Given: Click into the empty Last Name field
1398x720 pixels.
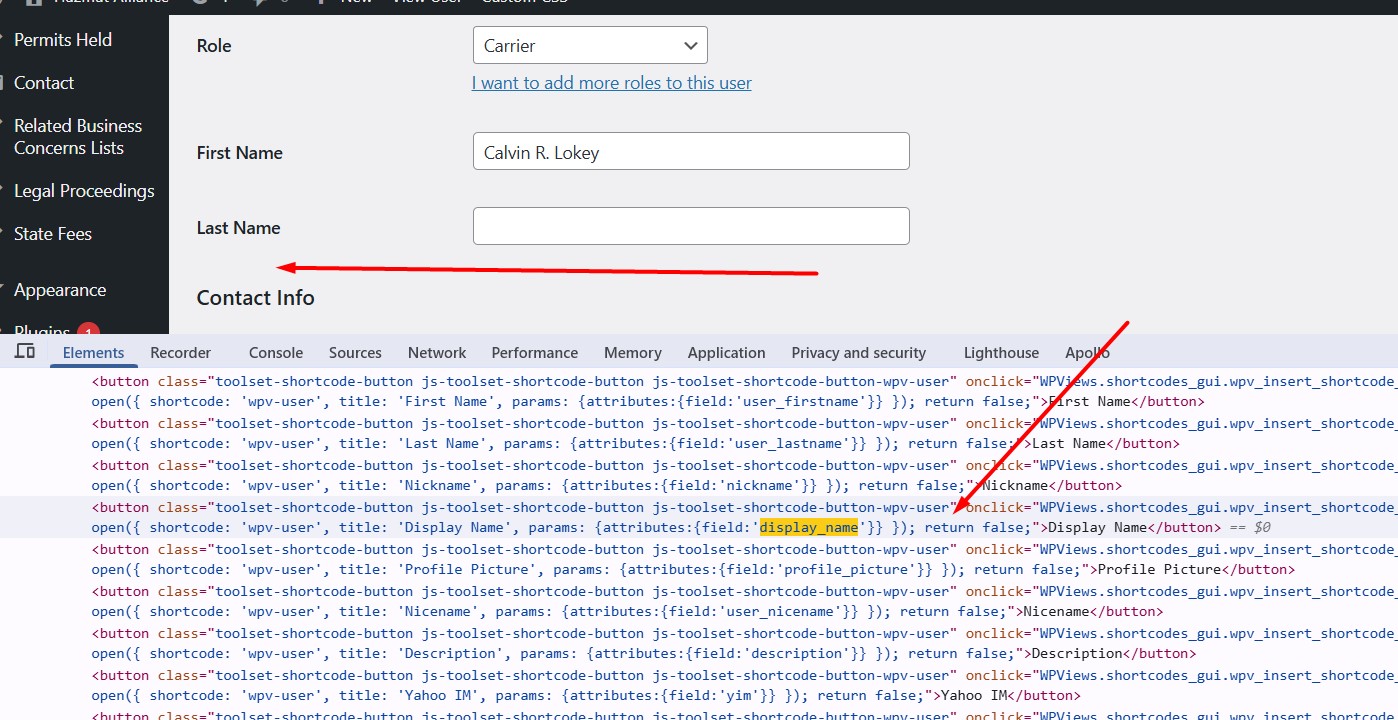Looking at the screenshot, I should pos(691,226).
